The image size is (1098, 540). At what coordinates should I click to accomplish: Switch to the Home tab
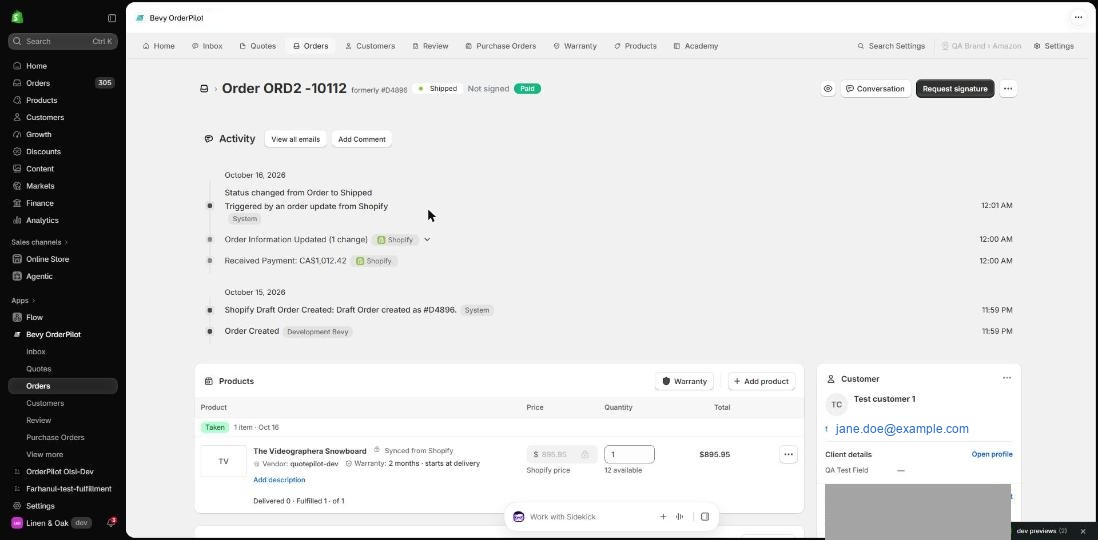(x=158, y=46)
